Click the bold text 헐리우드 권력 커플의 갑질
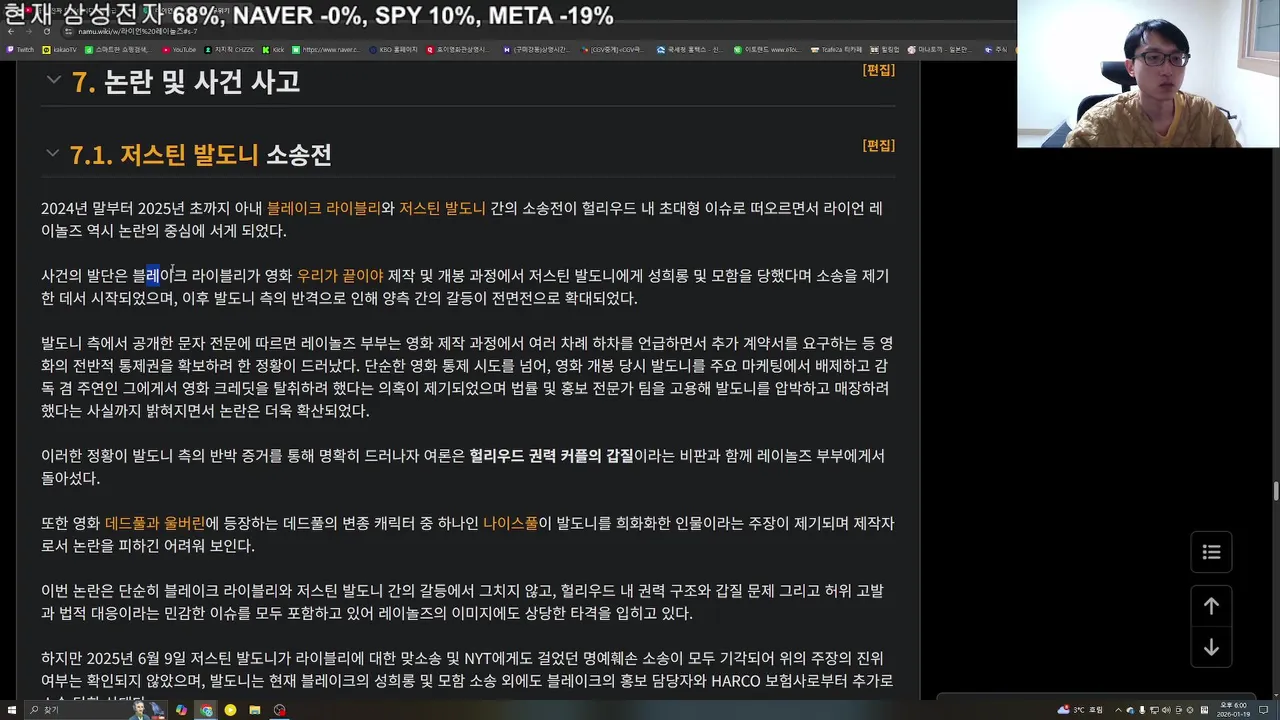Screen dimensions: 1280x720 coord(551,455)
